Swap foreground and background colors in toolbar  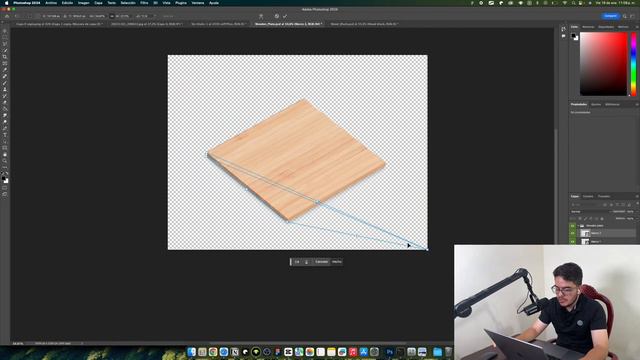[7, 174]
